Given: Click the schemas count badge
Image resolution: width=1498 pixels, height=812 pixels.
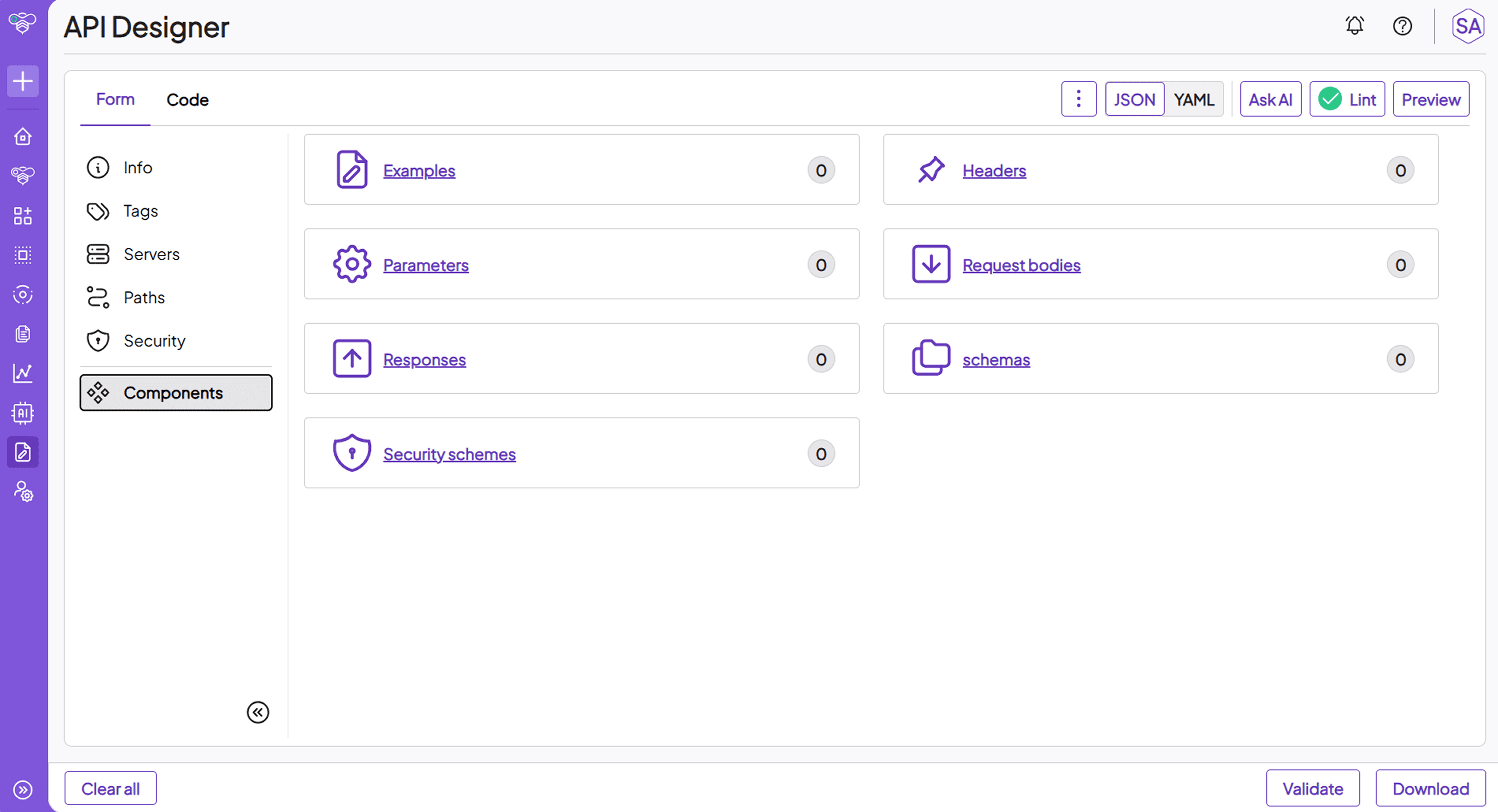Looking at the screenshot, I should tap(1400, 359).
